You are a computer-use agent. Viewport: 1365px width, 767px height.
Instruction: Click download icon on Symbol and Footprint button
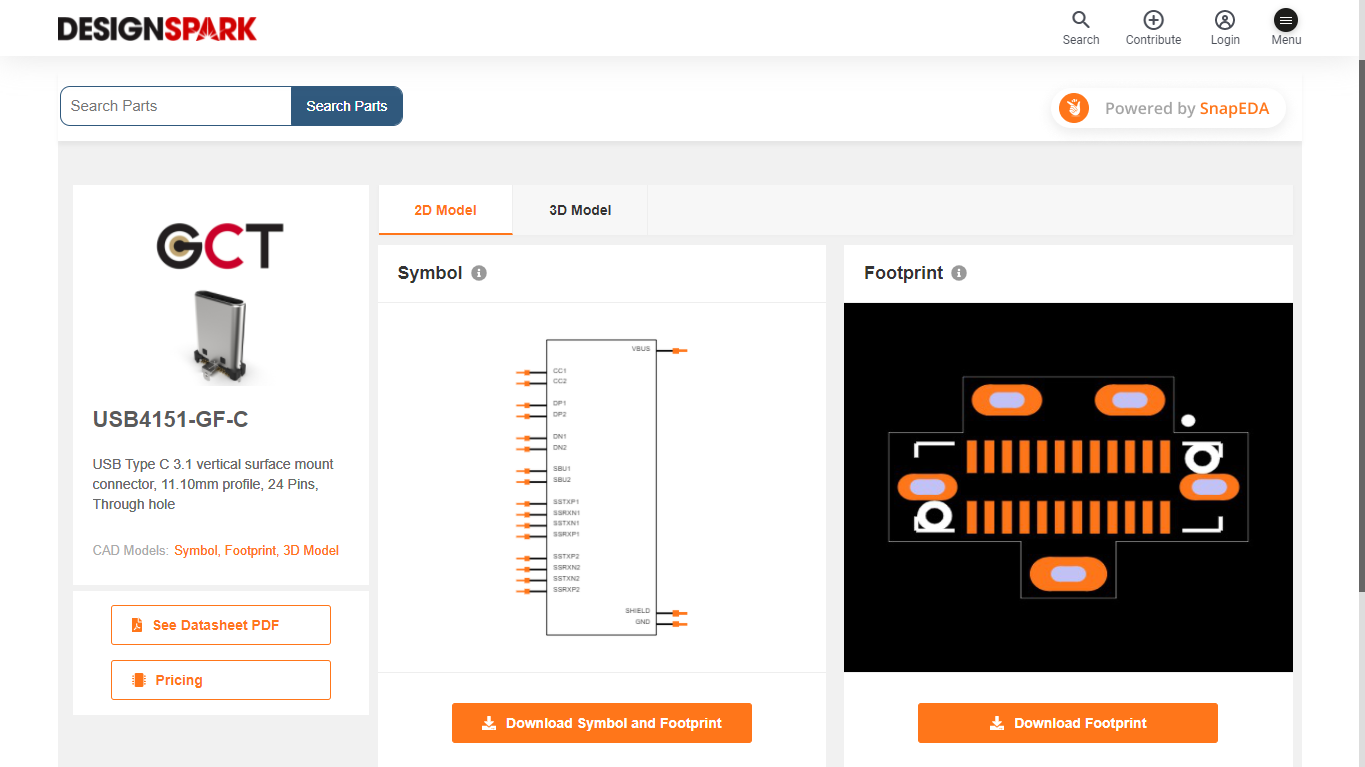[x=489, y=723]
